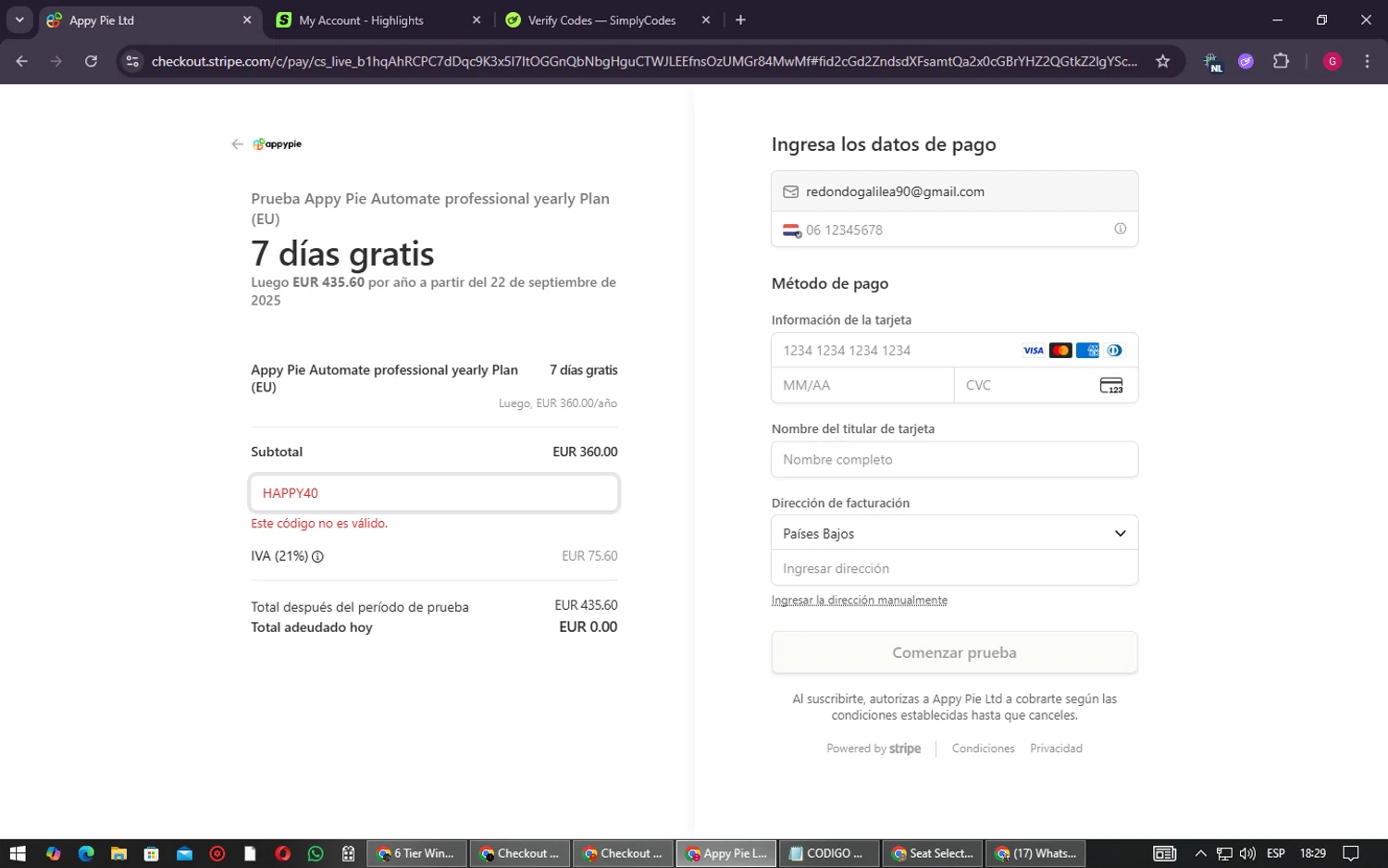Click the Mastercard brand icon

pos(1060,351)
